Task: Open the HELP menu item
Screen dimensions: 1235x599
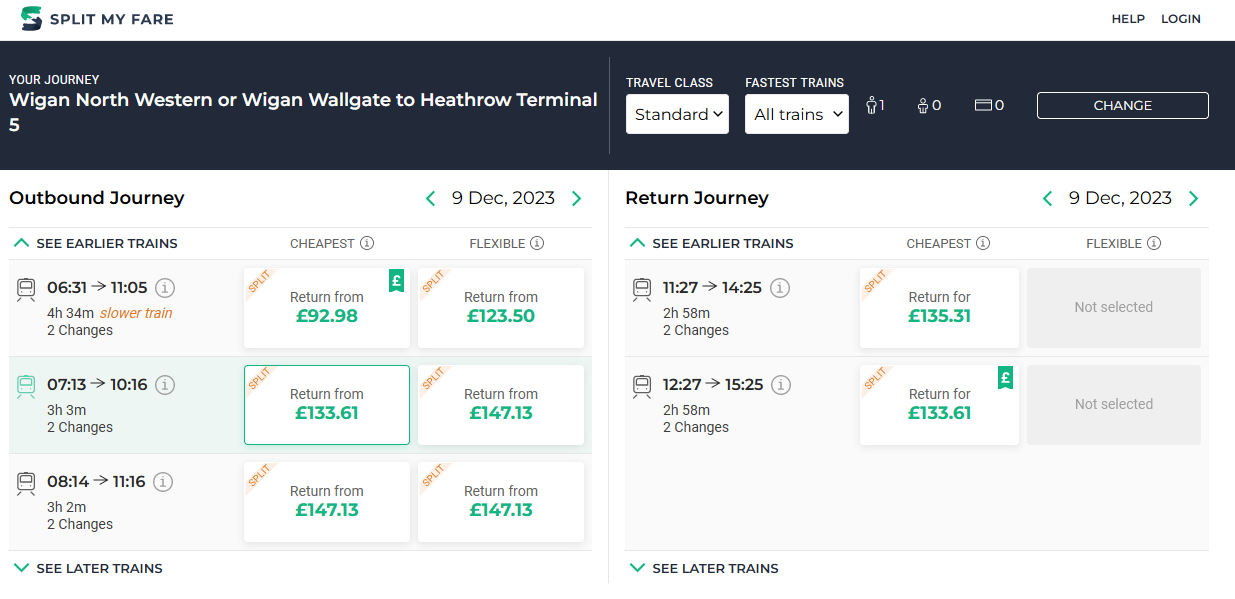Action: [1128, 19]
